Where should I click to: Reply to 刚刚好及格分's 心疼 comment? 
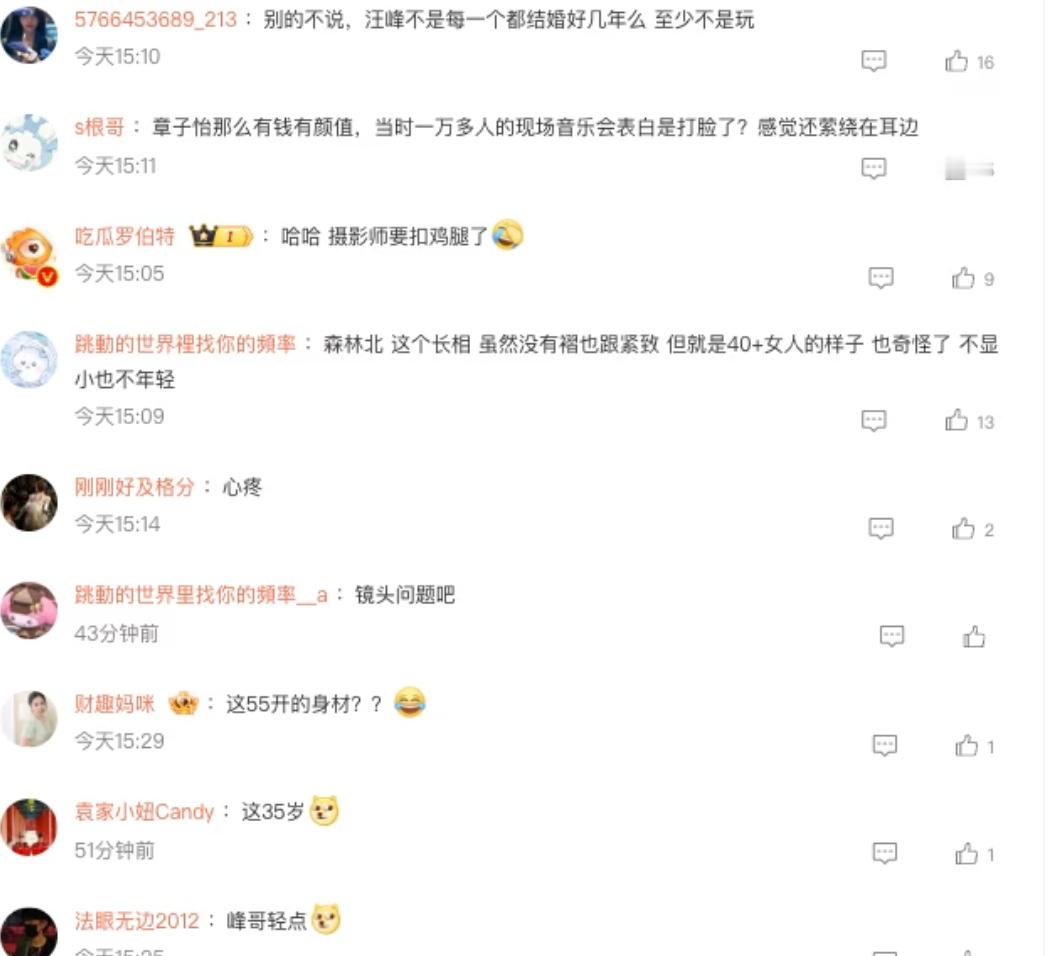pyautogui.click(x=881, y=529)
